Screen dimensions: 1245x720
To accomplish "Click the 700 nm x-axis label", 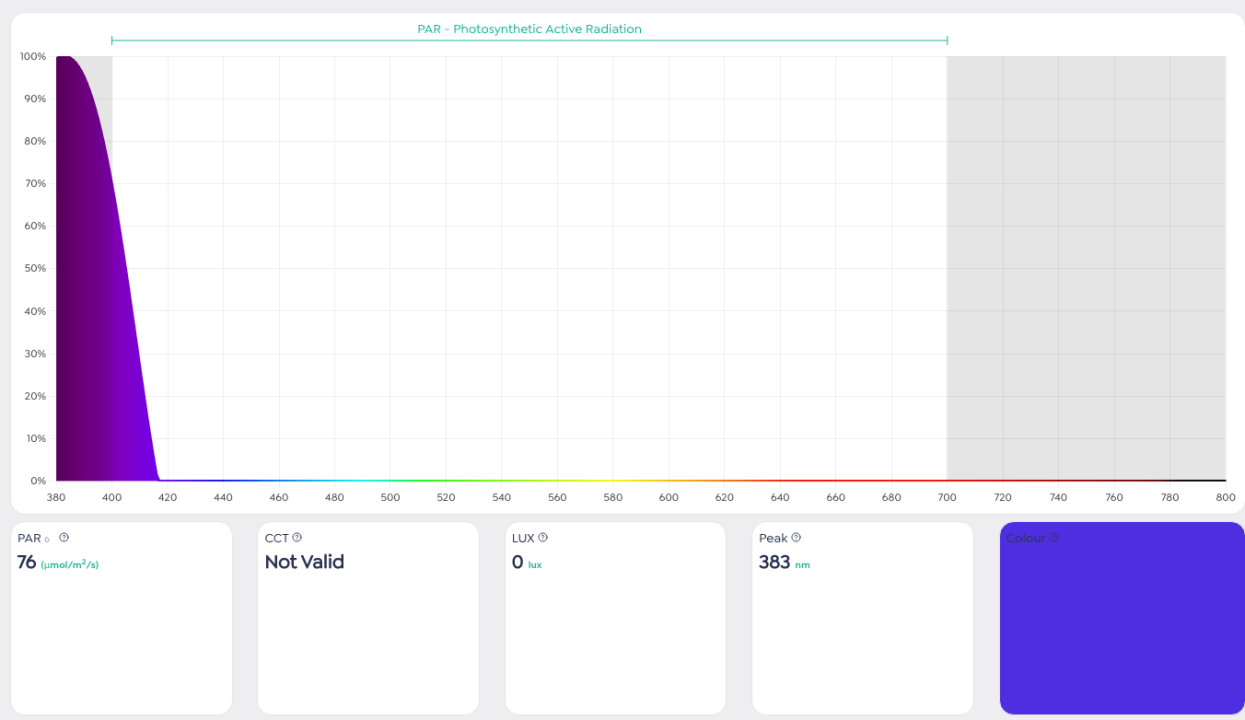I will pyautogui.click(x=947, y=497).
